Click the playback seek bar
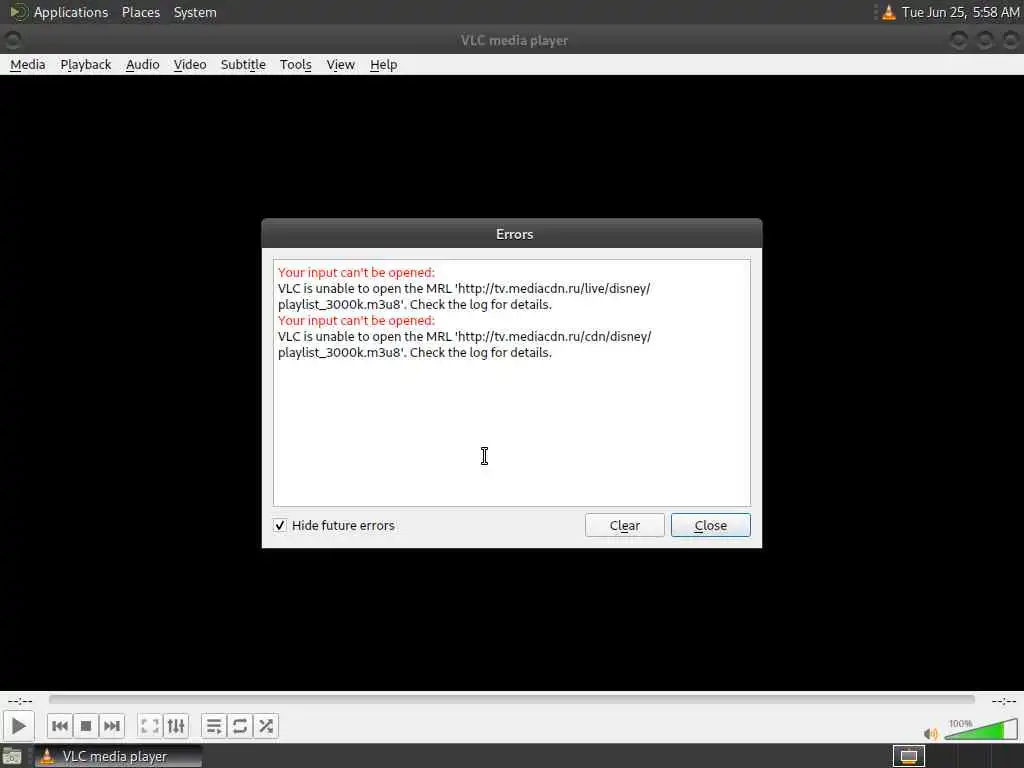The width and height of the screenshot is (1024, 768). coord(511,699)
